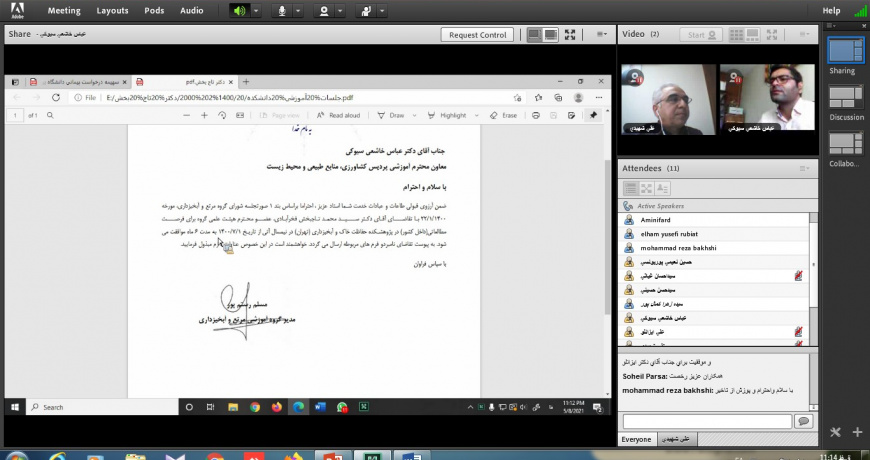The width and height of the screenshot is (870, 460).
Task: Open the Attendees pod options menu
Action: coord(805,169)
